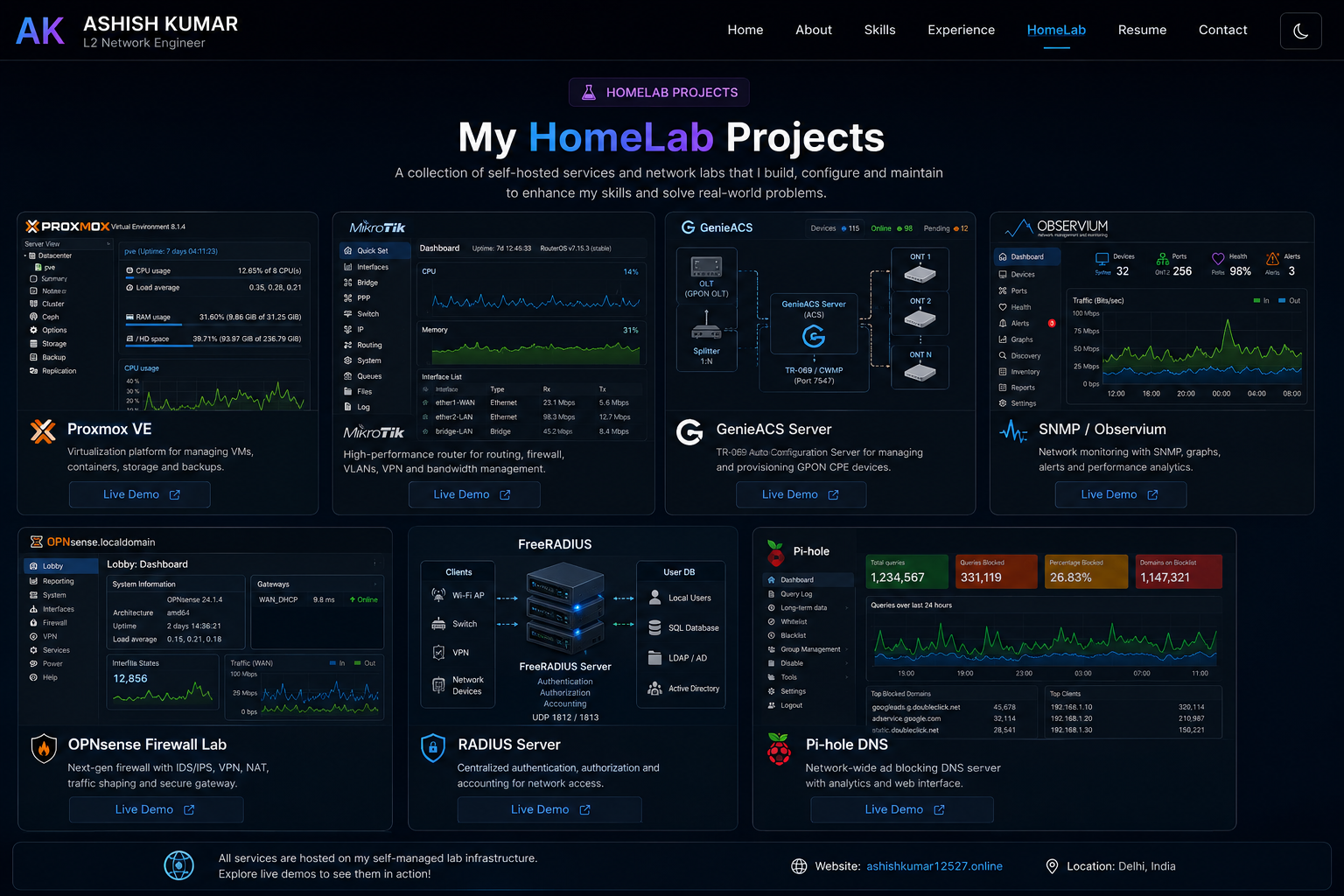Go to Contact page
The height and width of the screenshot is (896, 1344).
point(1222,30)
